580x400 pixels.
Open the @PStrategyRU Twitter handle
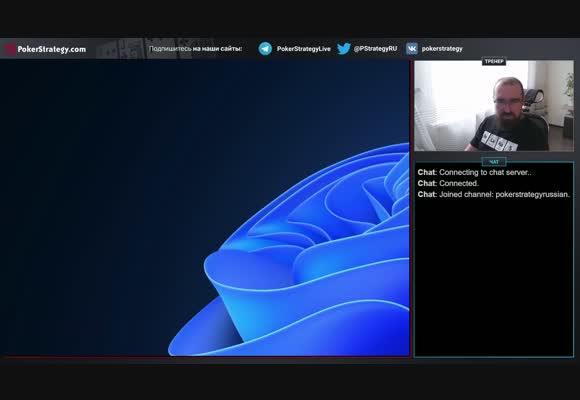click(375, 48)
